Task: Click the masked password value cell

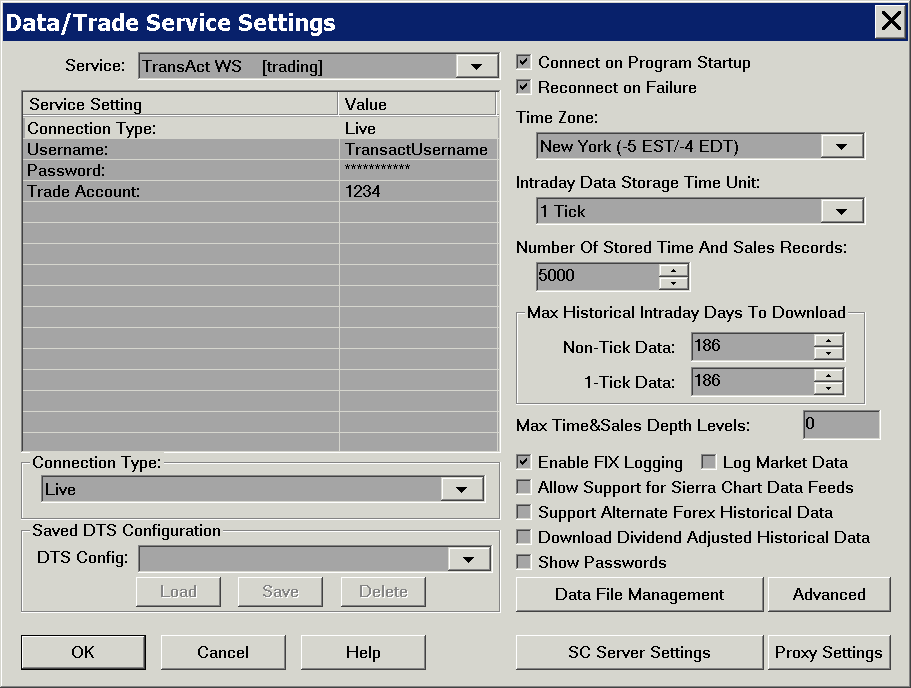Action: click(x=418, y=170)
